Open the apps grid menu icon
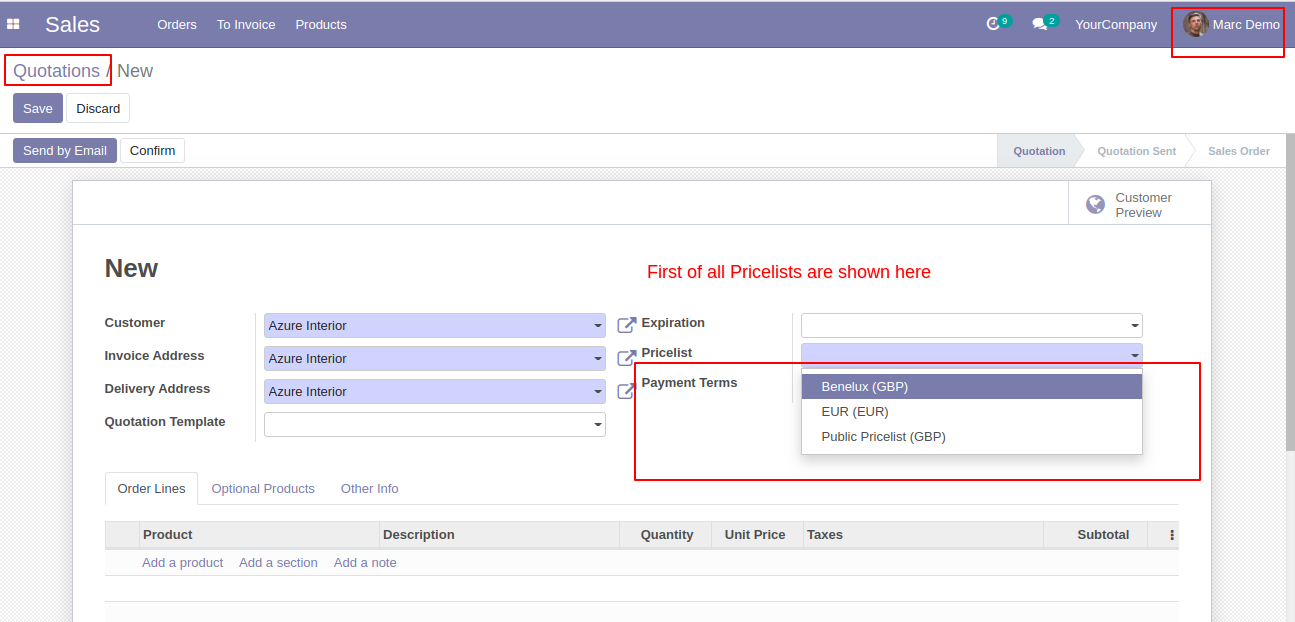 tap(13, 24)
